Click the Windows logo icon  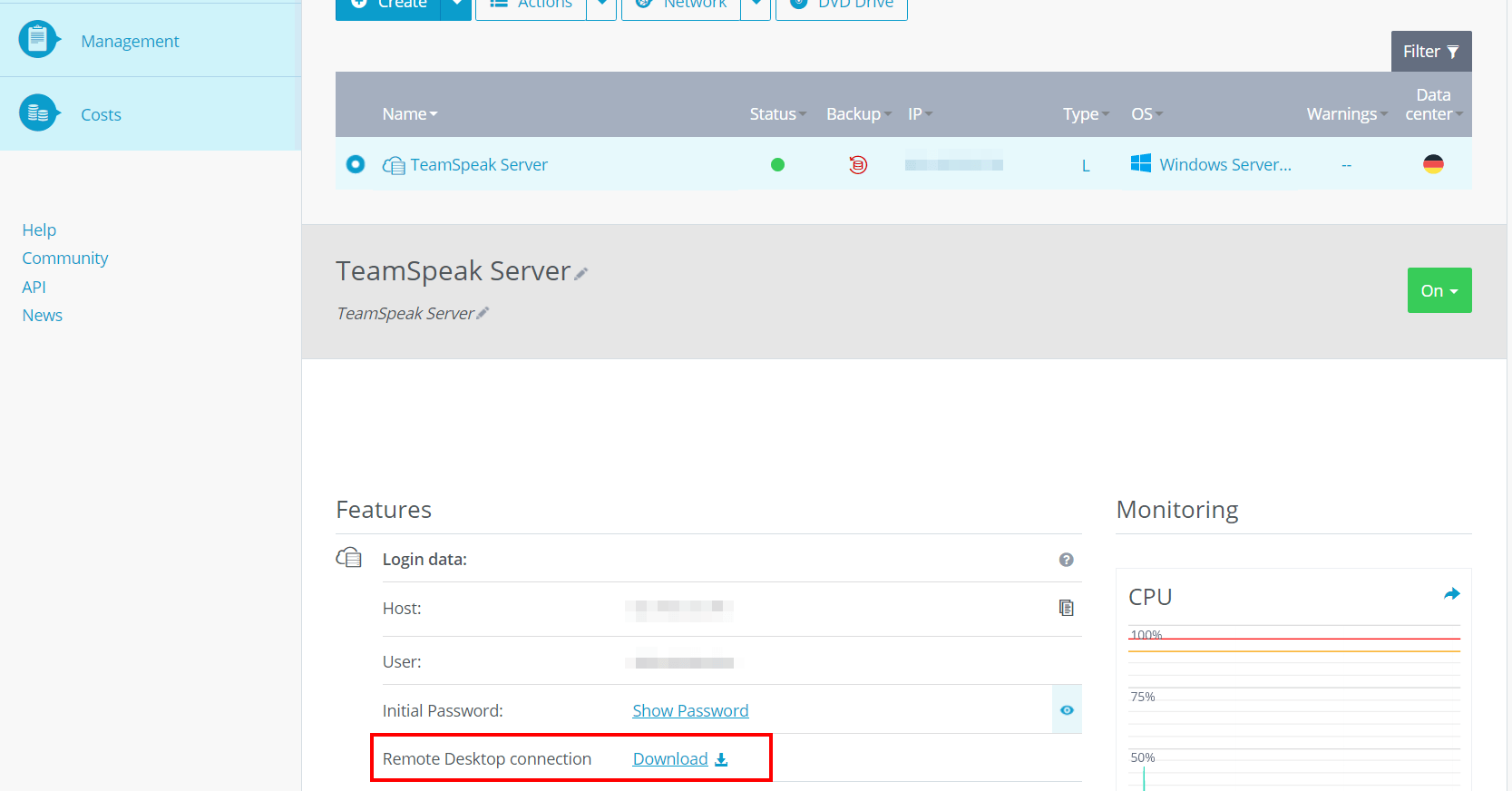(1141, 163)
